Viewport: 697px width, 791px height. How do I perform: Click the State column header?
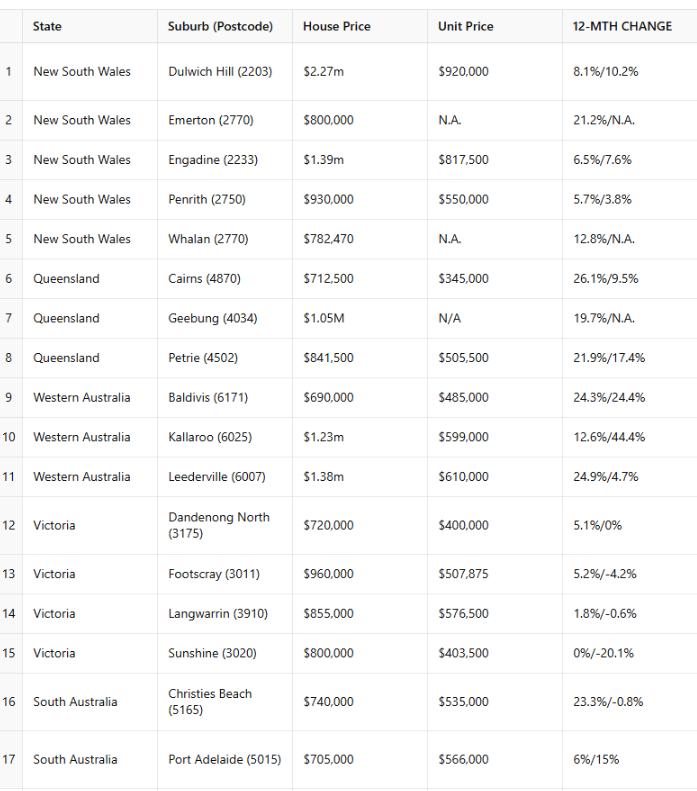(x=47, y=26)
